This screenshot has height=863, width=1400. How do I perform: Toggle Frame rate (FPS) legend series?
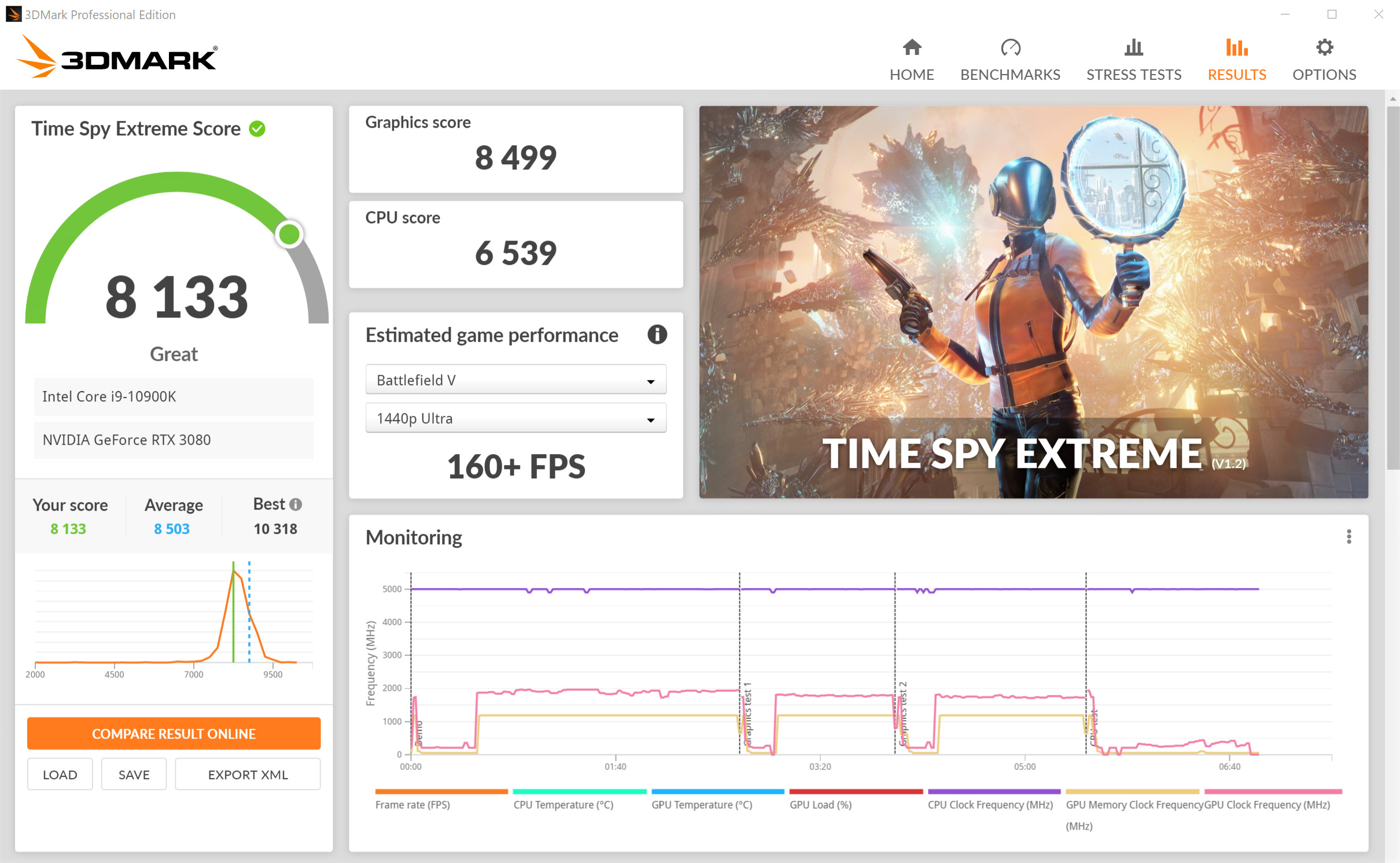coord(412,805)
